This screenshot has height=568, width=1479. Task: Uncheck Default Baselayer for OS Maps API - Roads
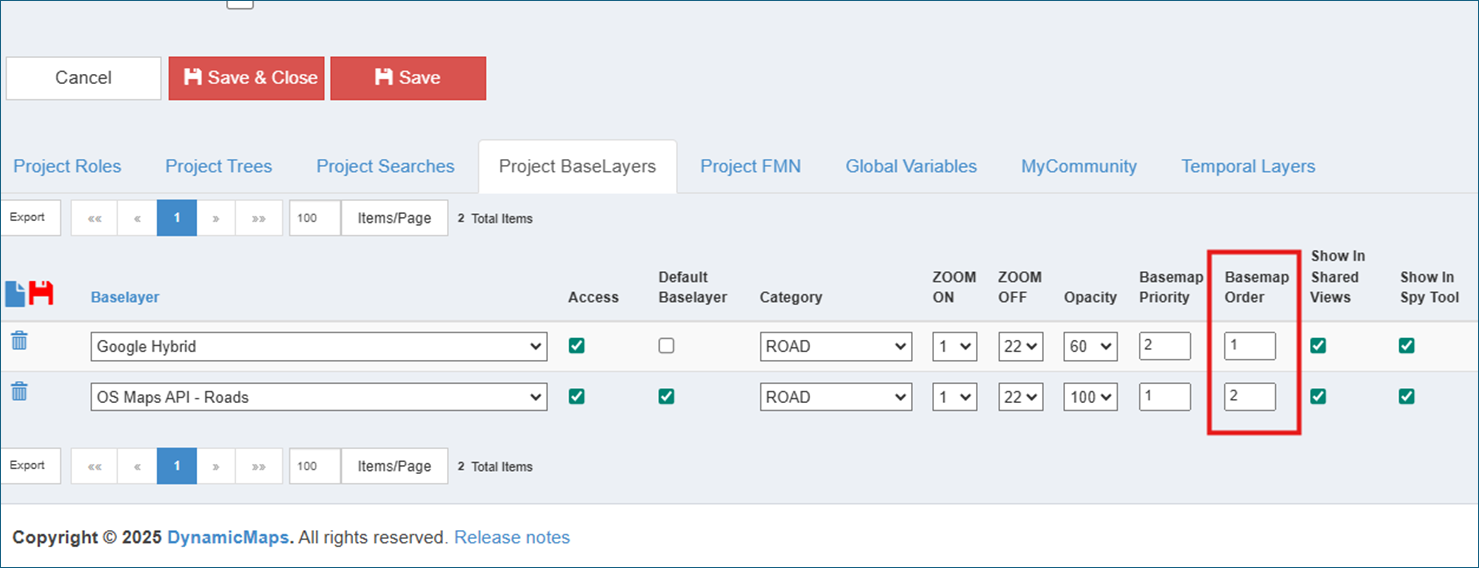[666, 396]
